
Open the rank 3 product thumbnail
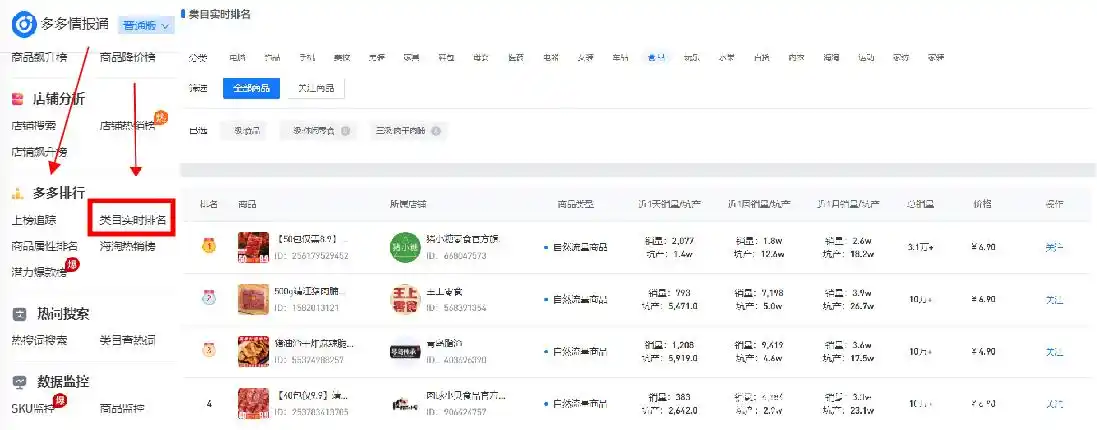(x=253, y=352)
